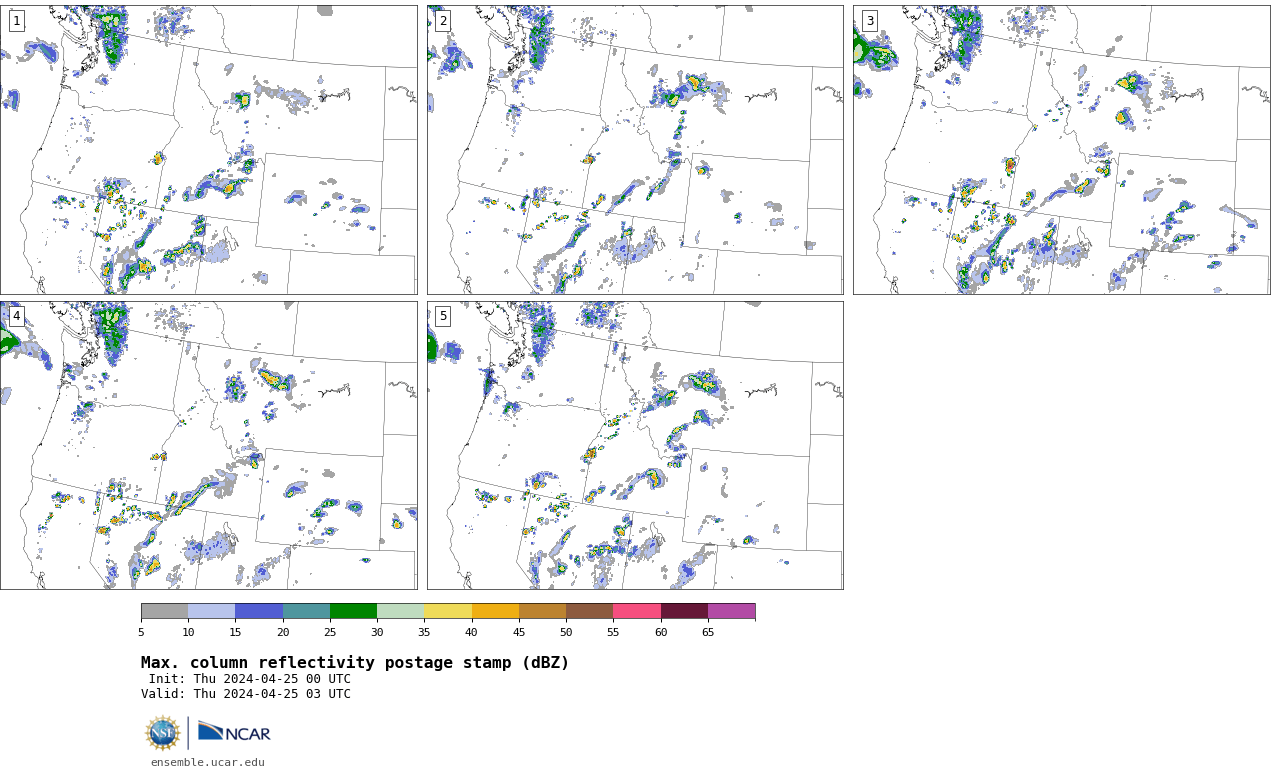Open ensemble member 5 postage stamp map
The height and width of the screenshot is (773, 1280).
point(635,445)
